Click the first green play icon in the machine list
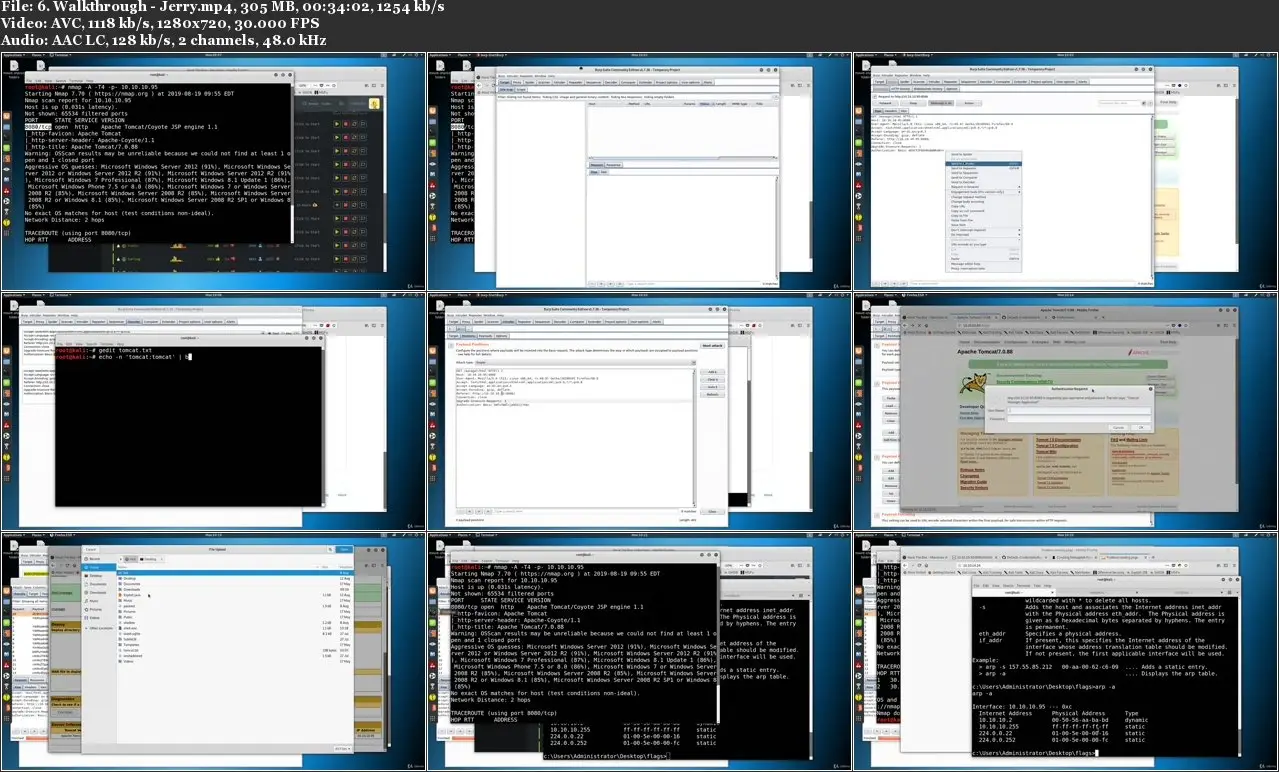The width and height of the screenshot is (1279, 772). click(339, 123)
